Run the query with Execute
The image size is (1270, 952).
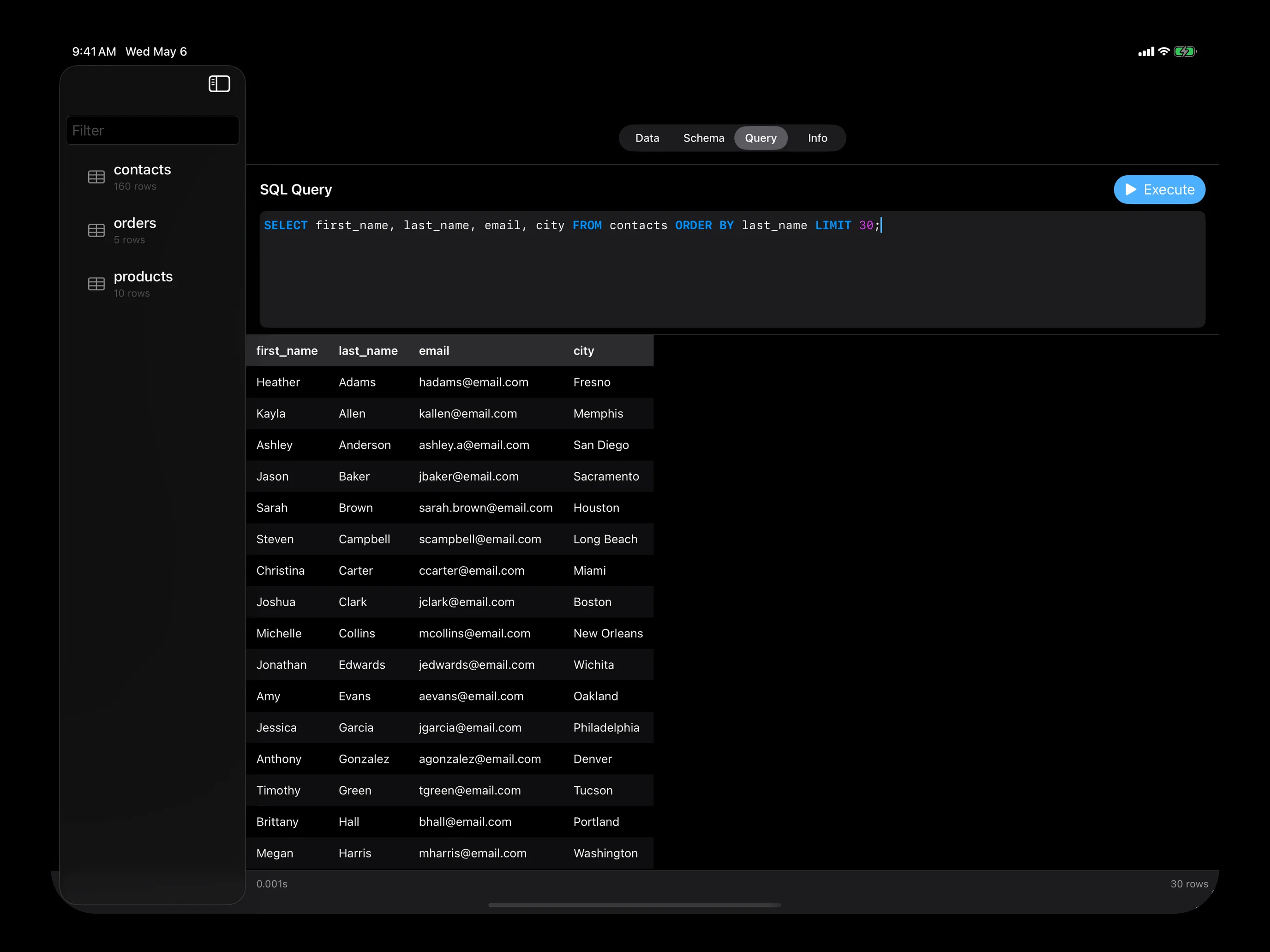(1159, 190)
